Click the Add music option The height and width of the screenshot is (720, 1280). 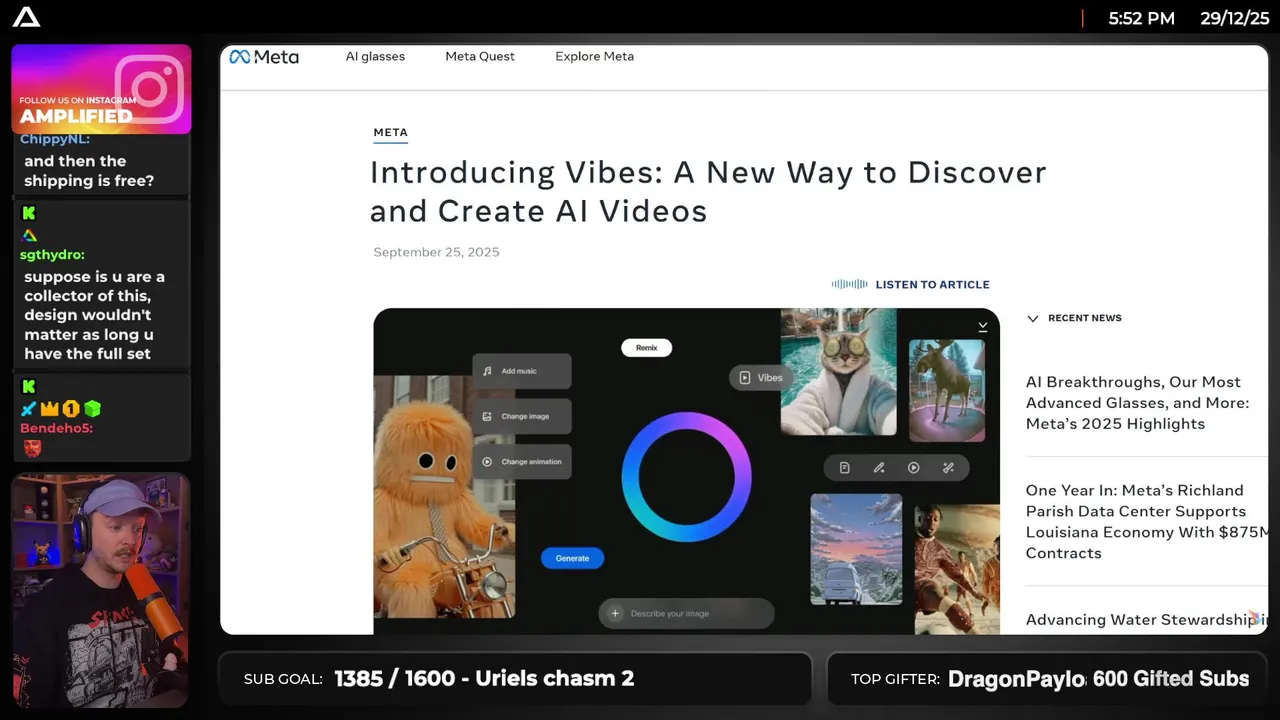click(522, 371)
